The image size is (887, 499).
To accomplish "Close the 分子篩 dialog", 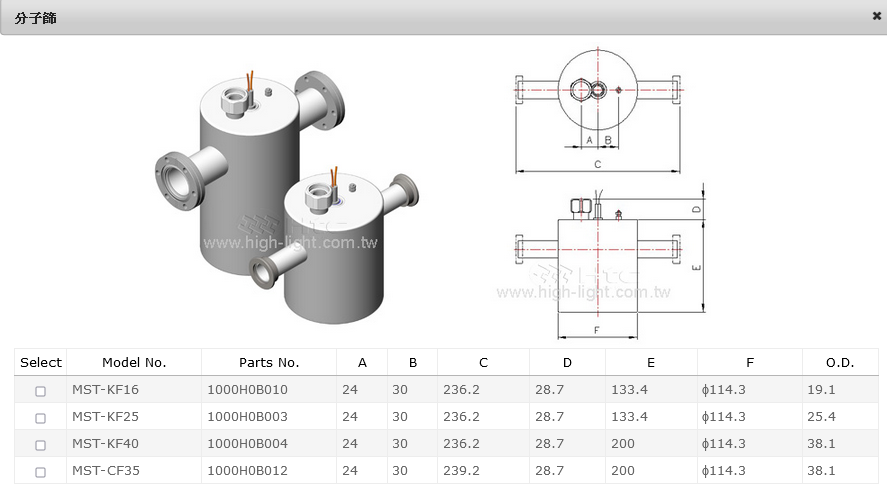I will pyautogui.click(x=876, y=16).
